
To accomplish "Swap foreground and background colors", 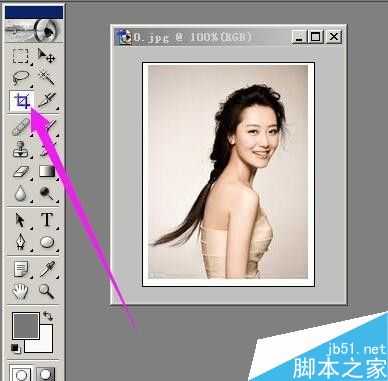I will point(49,316).
